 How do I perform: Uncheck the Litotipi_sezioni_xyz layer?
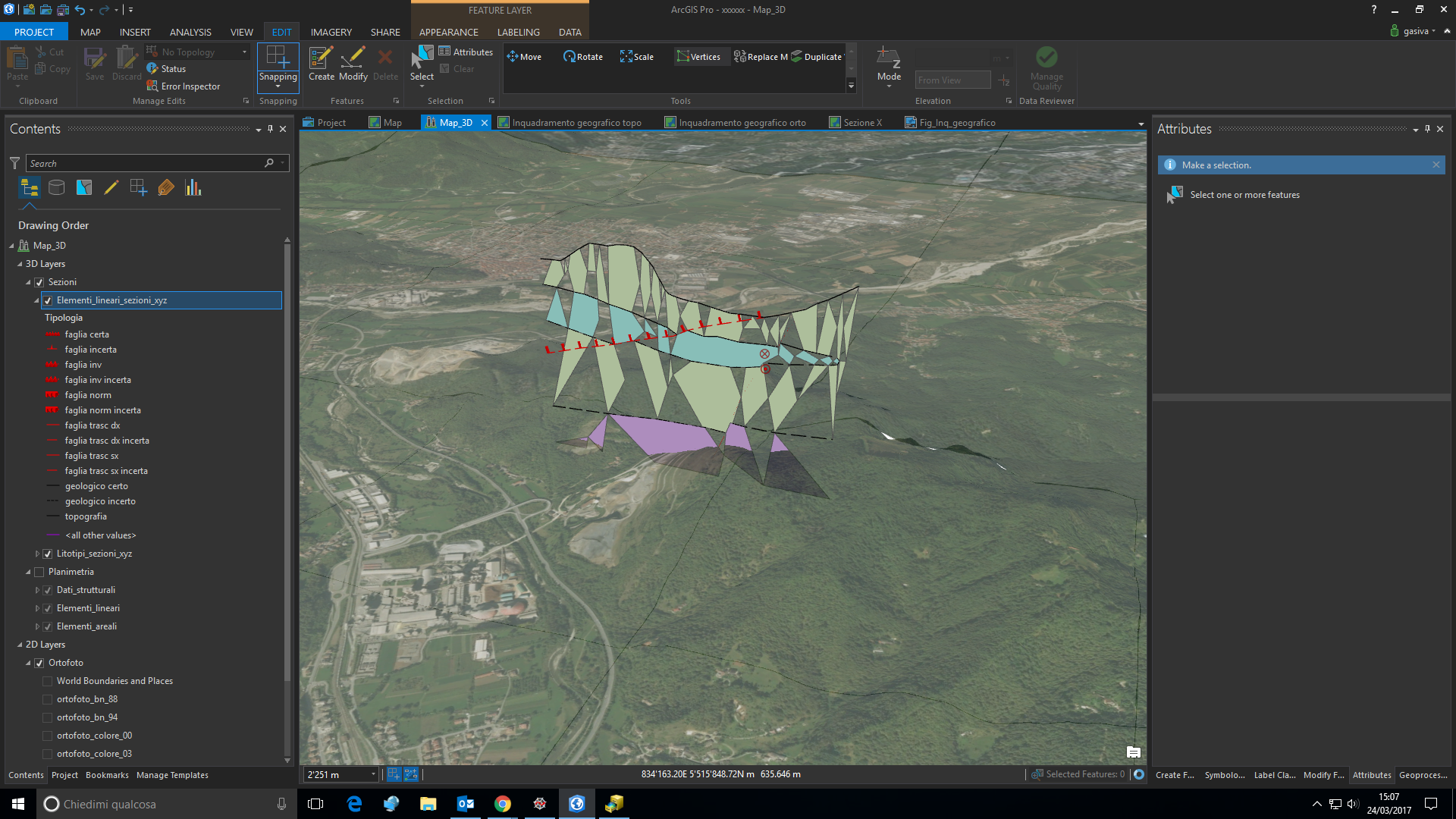click(x=48, y=554)
